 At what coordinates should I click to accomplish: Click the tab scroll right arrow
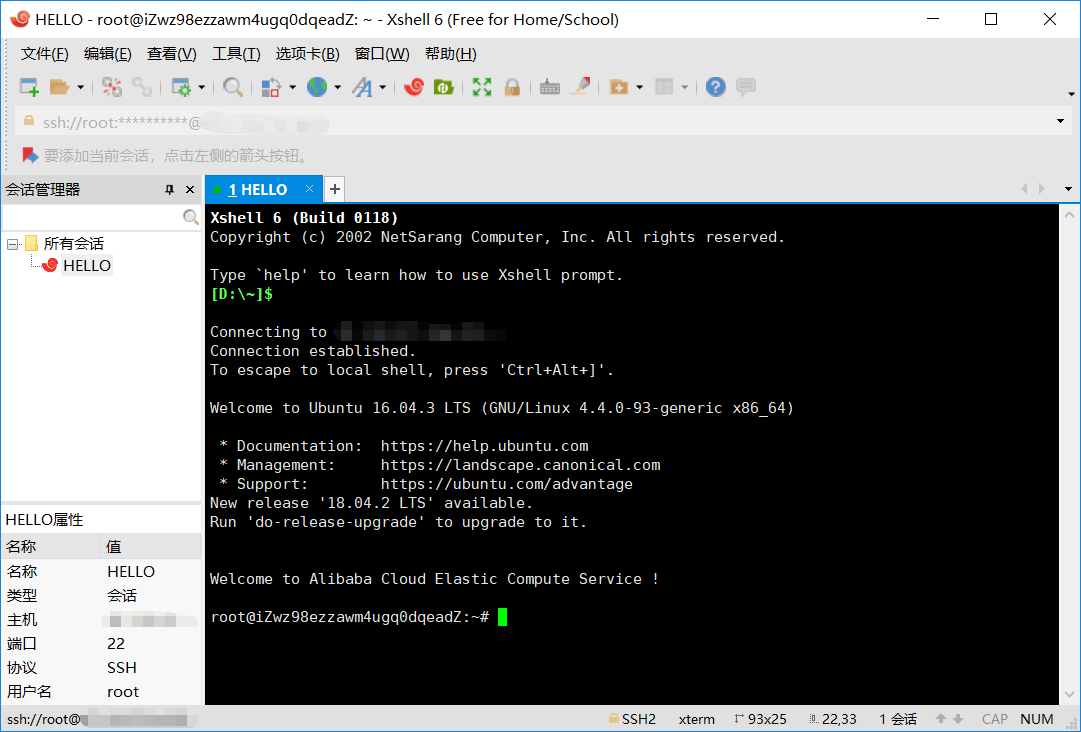coord(1042,189)
